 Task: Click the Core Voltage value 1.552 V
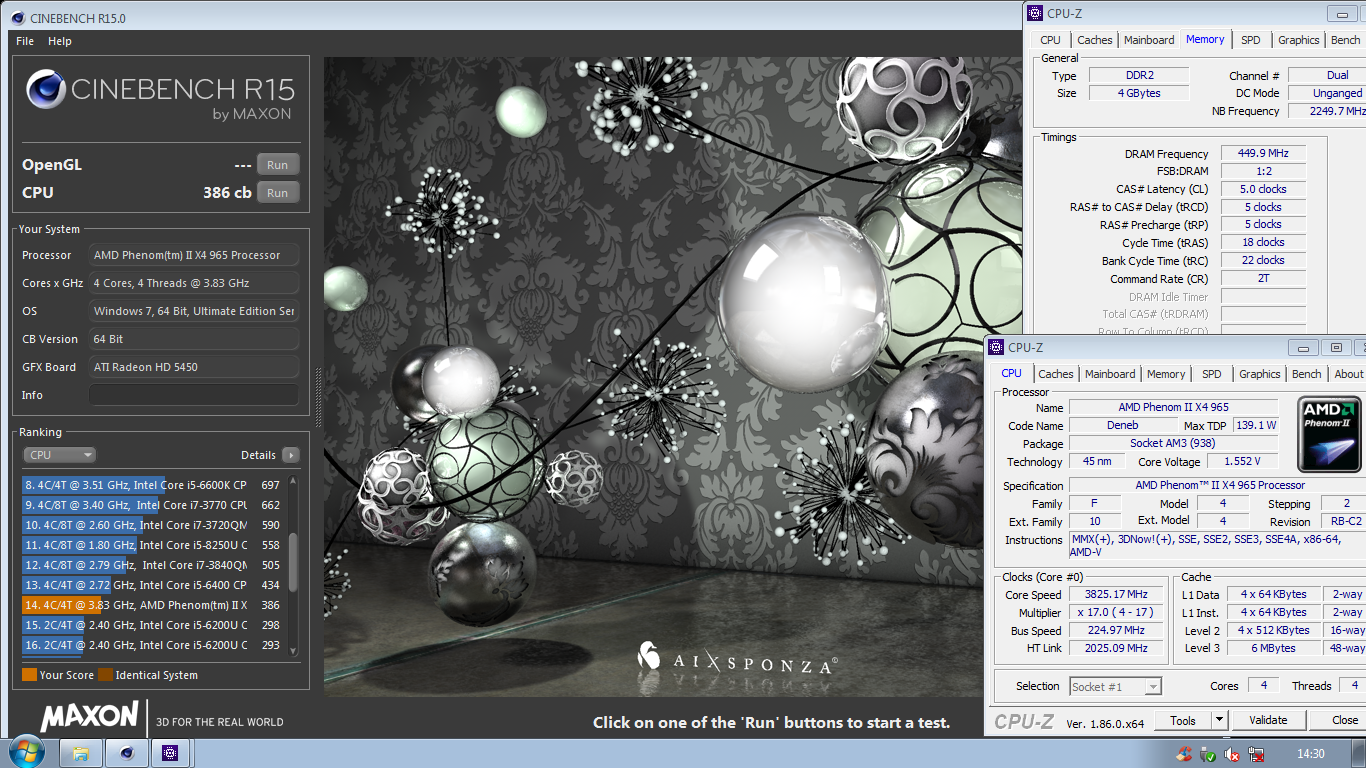pyautogui.click(x=1242, y=461)
